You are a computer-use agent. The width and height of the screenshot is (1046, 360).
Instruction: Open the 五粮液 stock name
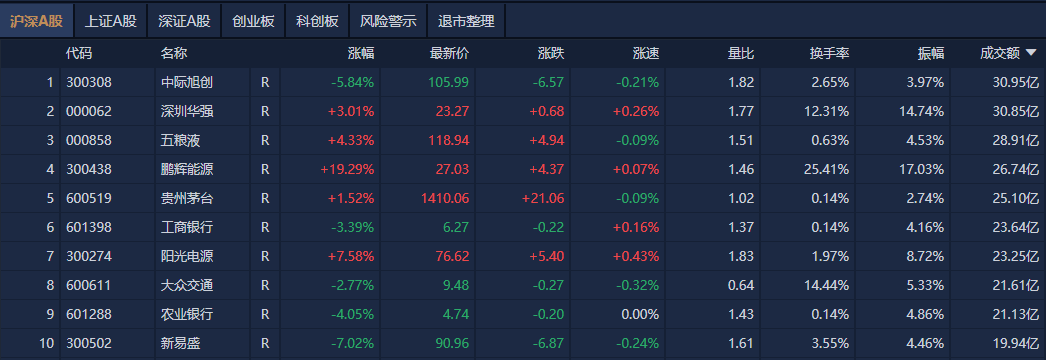tap(181, 141)
